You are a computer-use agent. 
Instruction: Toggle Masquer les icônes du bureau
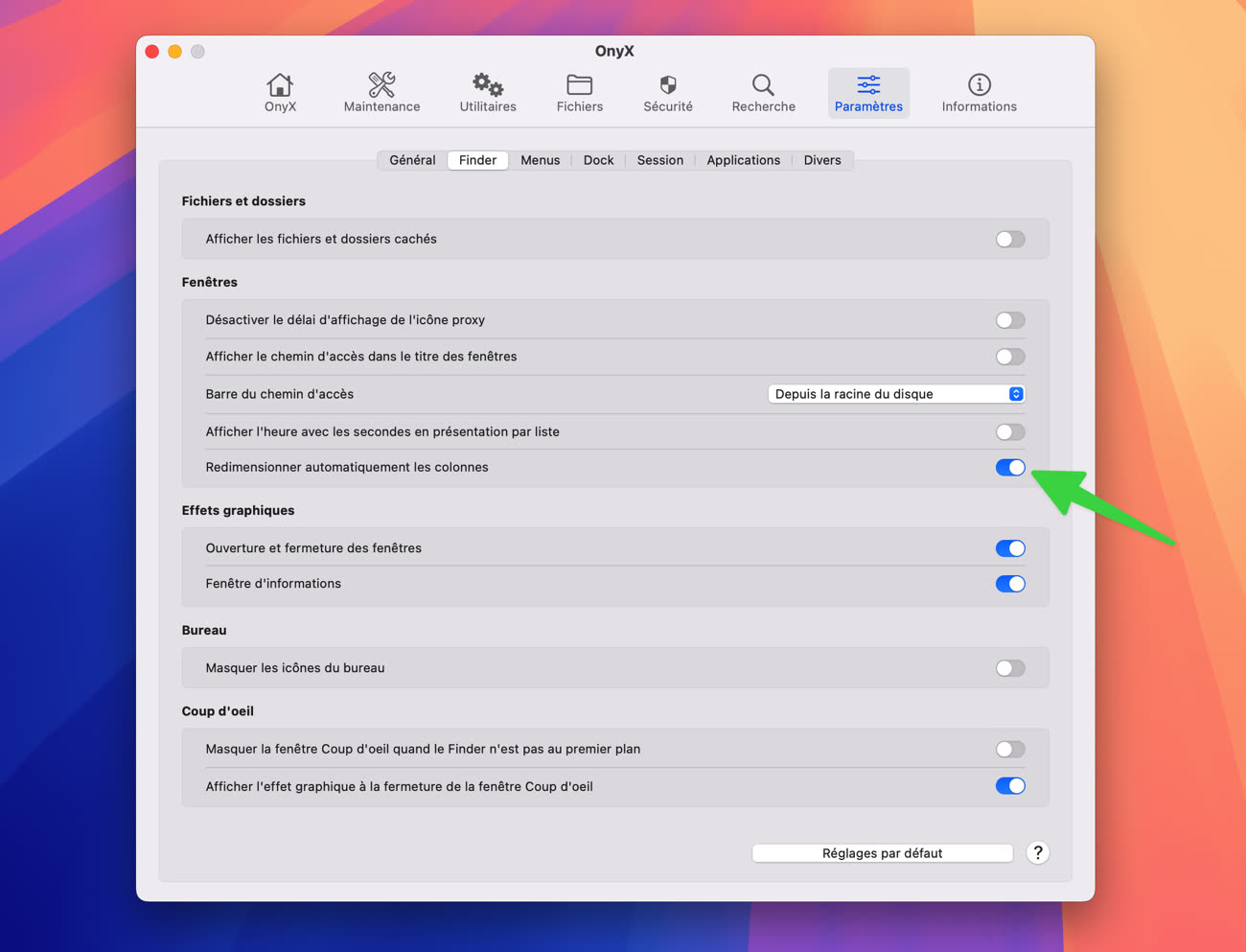(1009, 668)
